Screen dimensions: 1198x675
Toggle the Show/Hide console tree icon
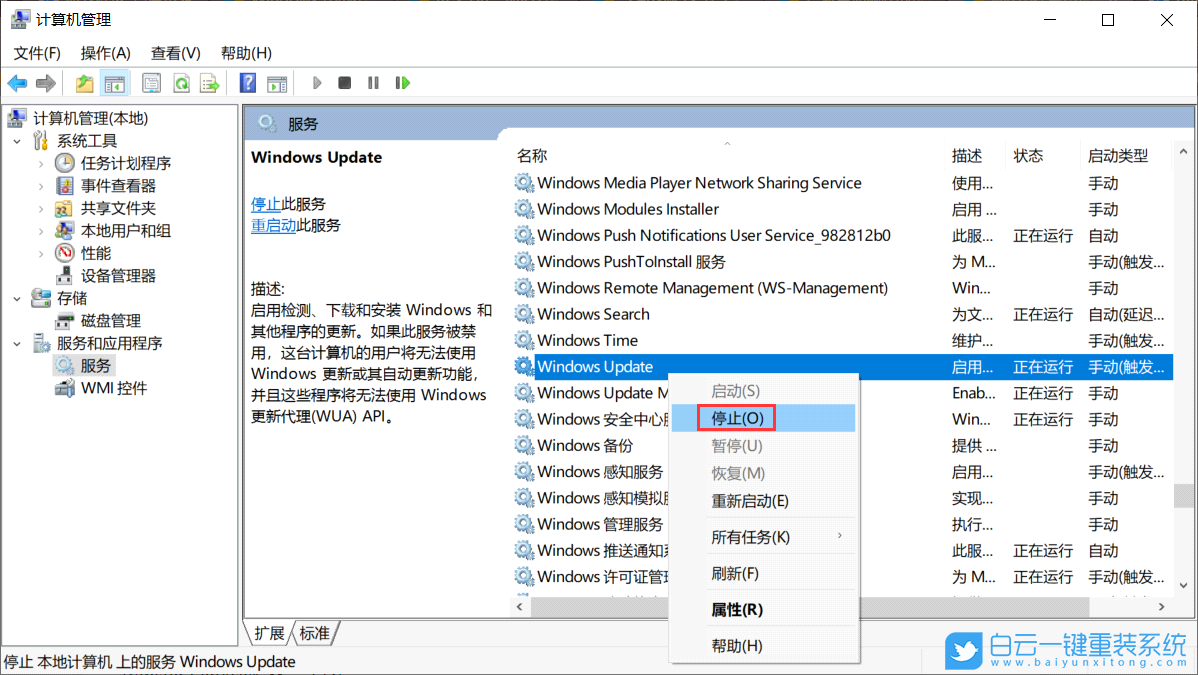pyautogui.click(x=116, y=83)
